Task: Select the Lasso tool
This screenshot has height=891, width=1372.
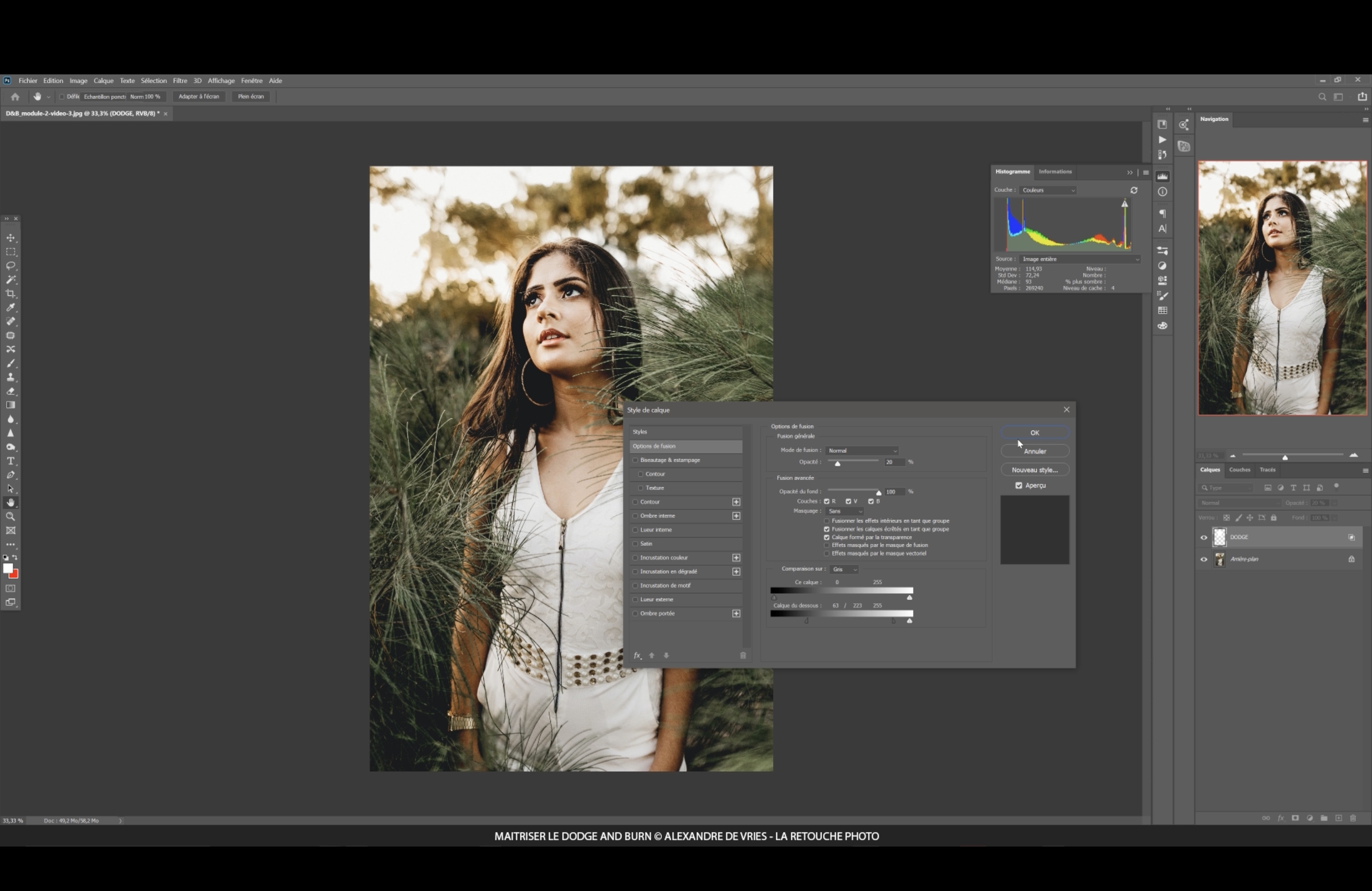Action: click(10, 266)
